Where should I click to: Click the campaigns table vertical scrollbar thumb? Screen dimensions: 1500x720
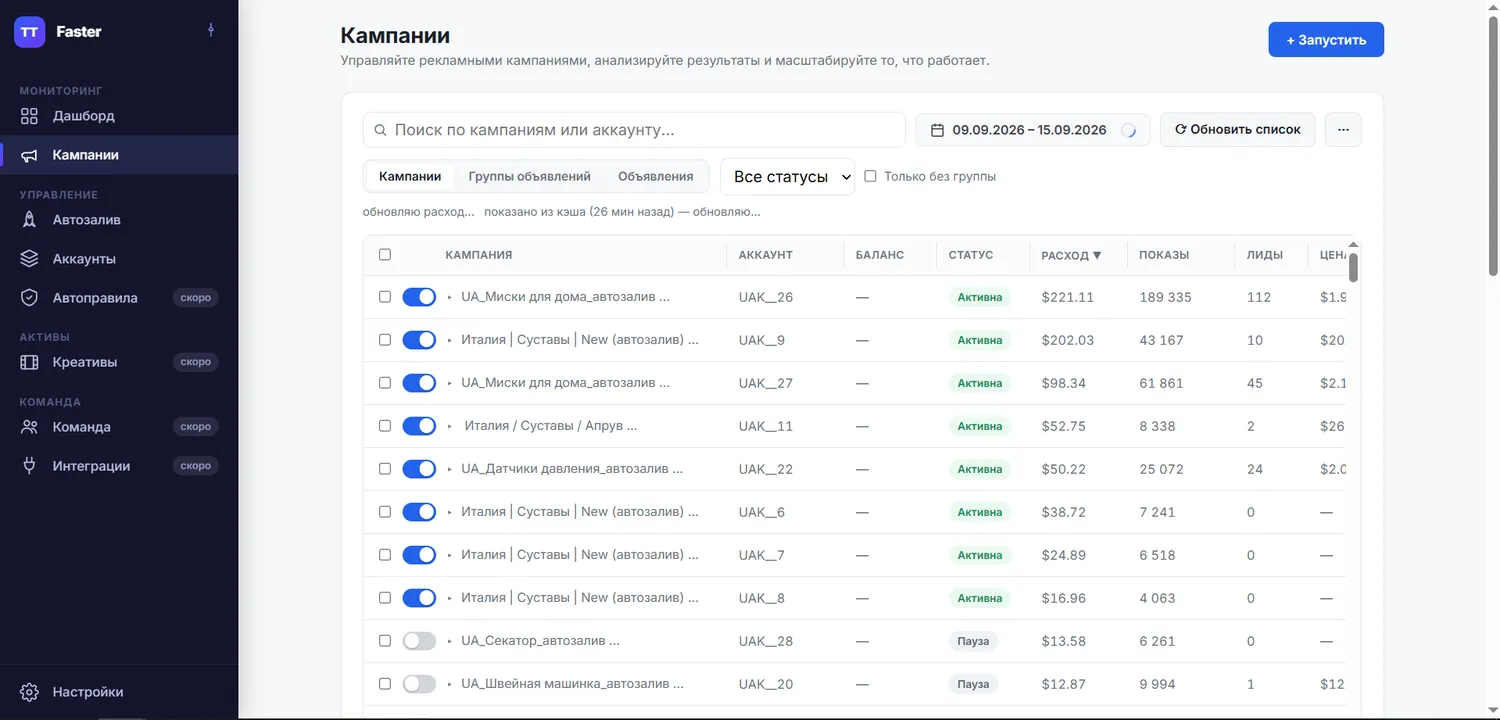[1353, 268]
